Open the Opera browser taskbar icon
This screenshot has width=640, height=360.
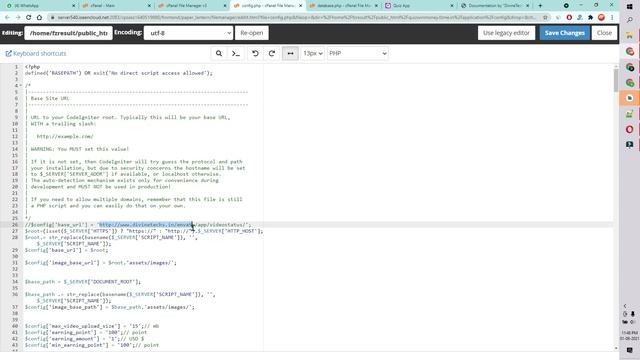[x=629, y=129]
